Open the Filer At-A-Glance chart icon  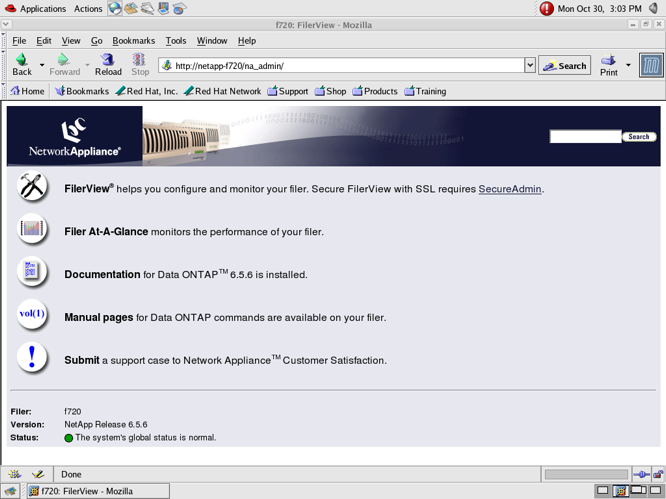32,229
